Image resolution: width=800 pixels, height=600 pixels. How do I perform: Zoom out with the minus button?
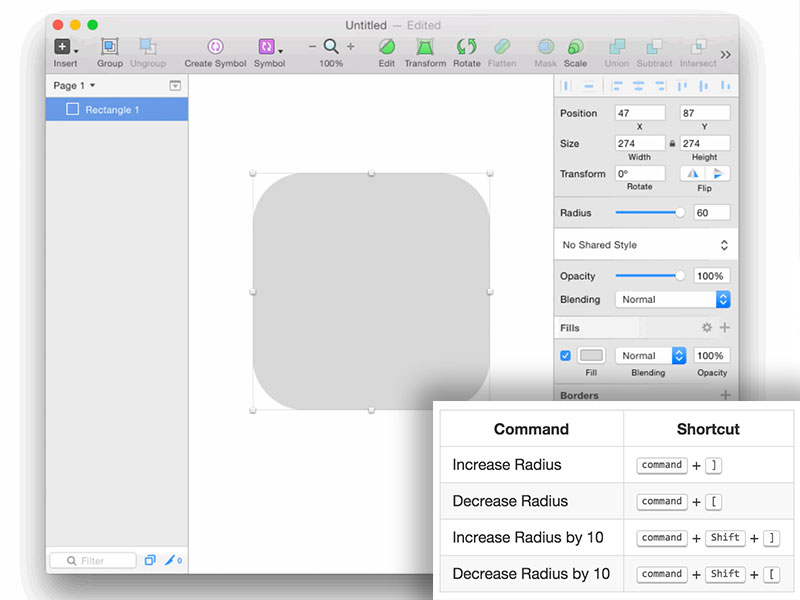[312, 46]
